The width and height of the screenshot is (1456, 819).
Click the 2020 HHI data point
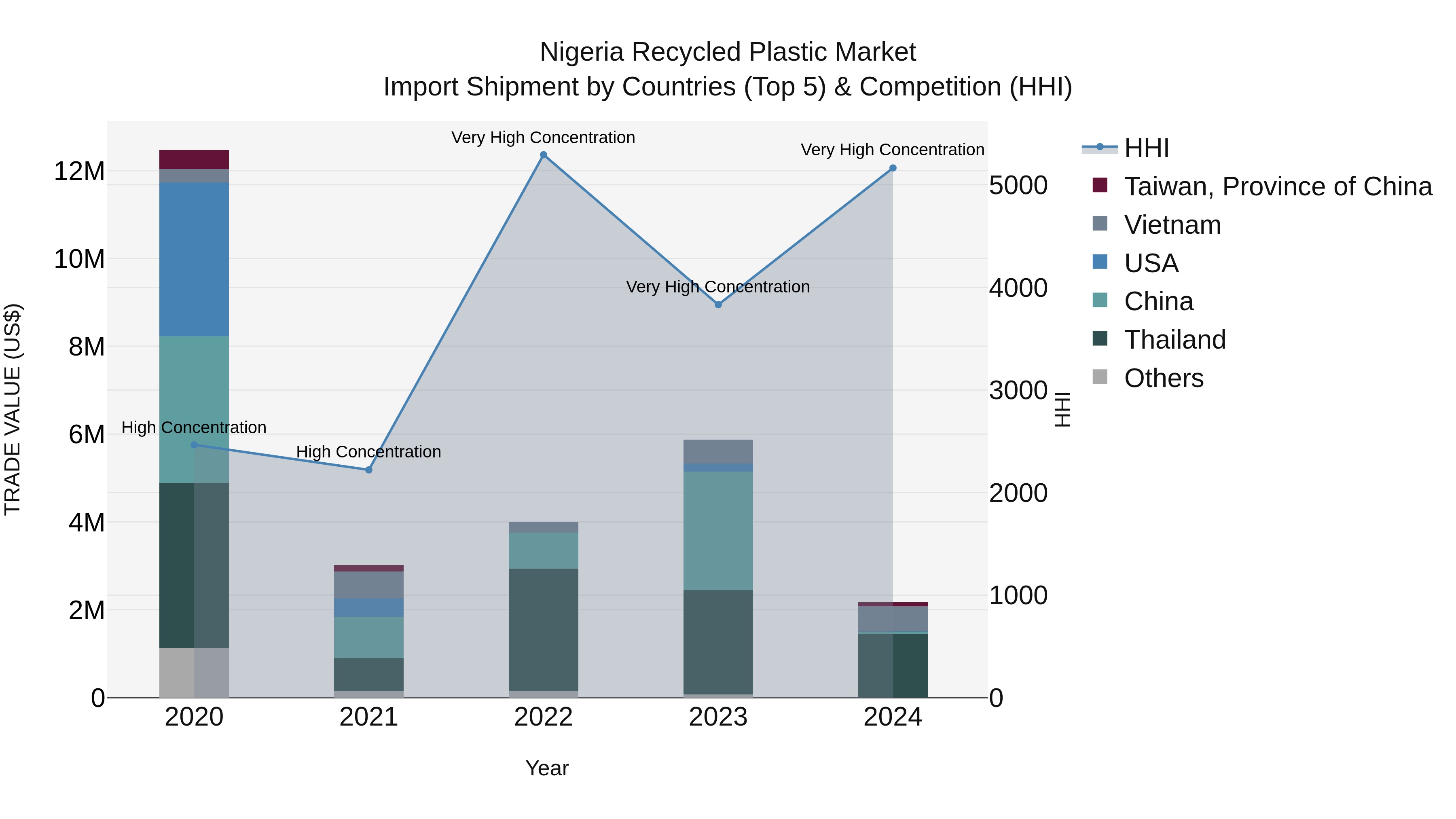click(x=195, y=445)
